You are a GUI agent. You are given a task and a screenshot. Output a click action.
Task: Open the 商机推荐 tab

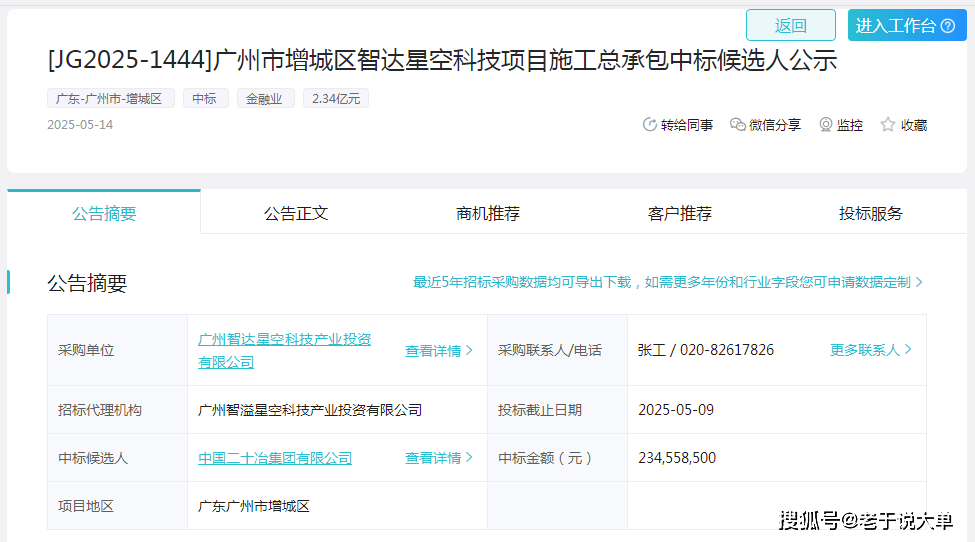pyautogui.click(x=488, y=213)
